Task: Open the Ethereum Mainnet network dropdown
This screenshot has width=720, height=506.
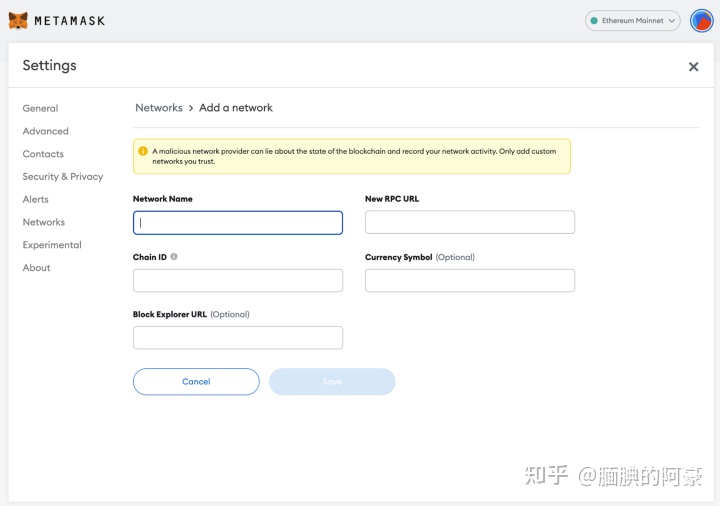Action: [632, 20]
